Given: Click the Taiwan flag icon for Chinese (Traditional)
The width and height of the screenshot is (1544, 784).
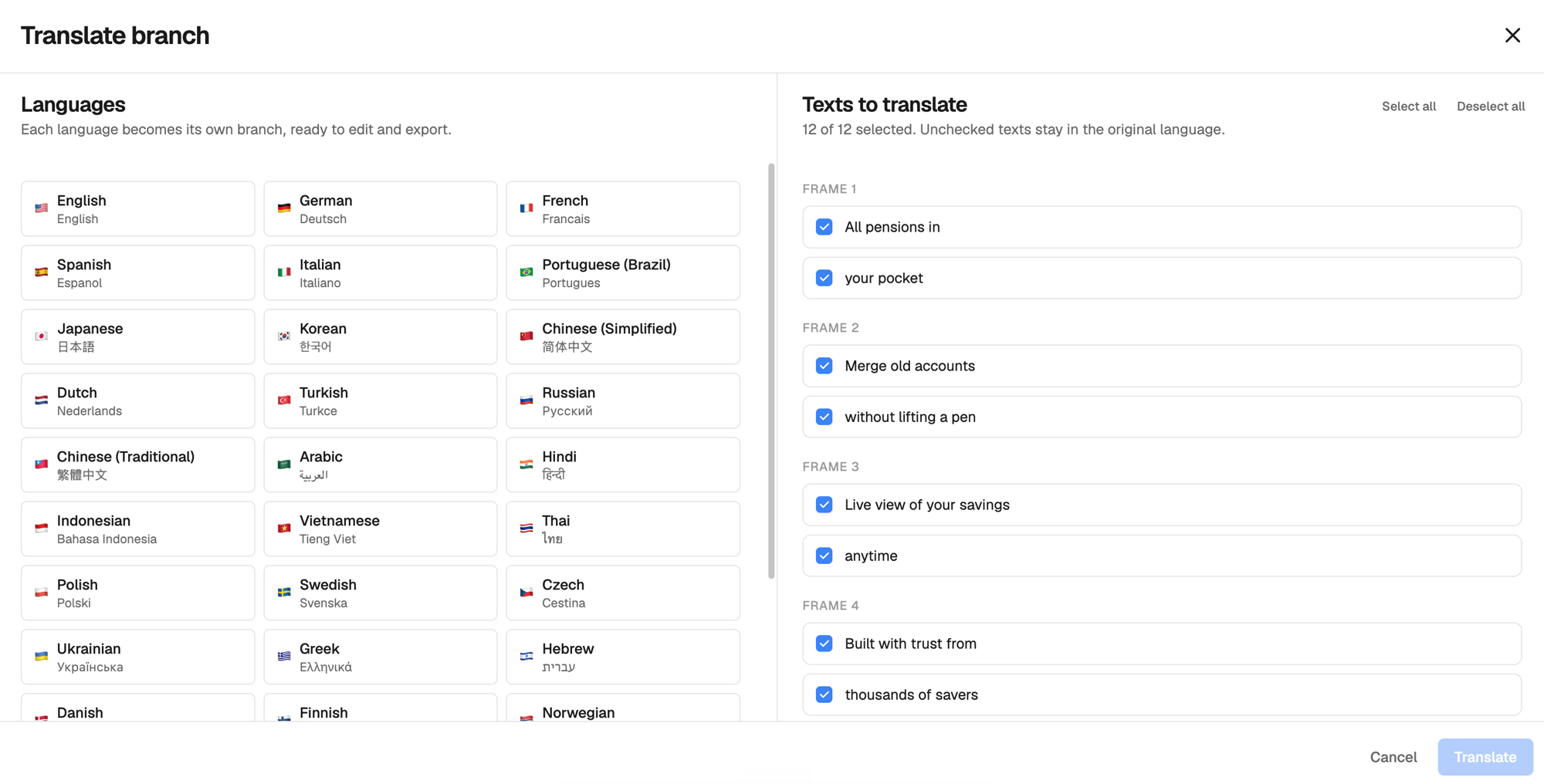Looking at the screenshot, I should pyautogui.click(x=42, y=465).
